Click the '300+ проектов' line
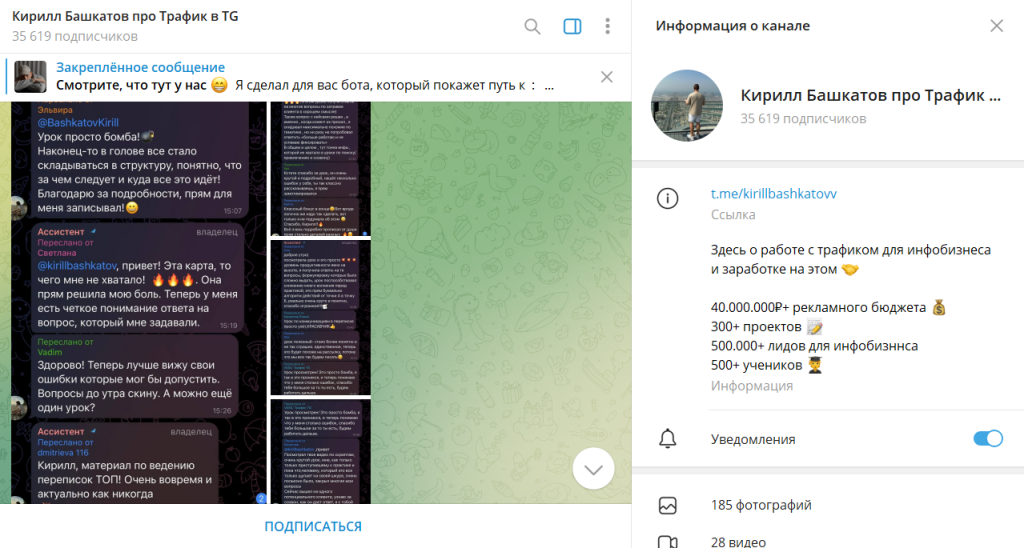 (767, 327)
